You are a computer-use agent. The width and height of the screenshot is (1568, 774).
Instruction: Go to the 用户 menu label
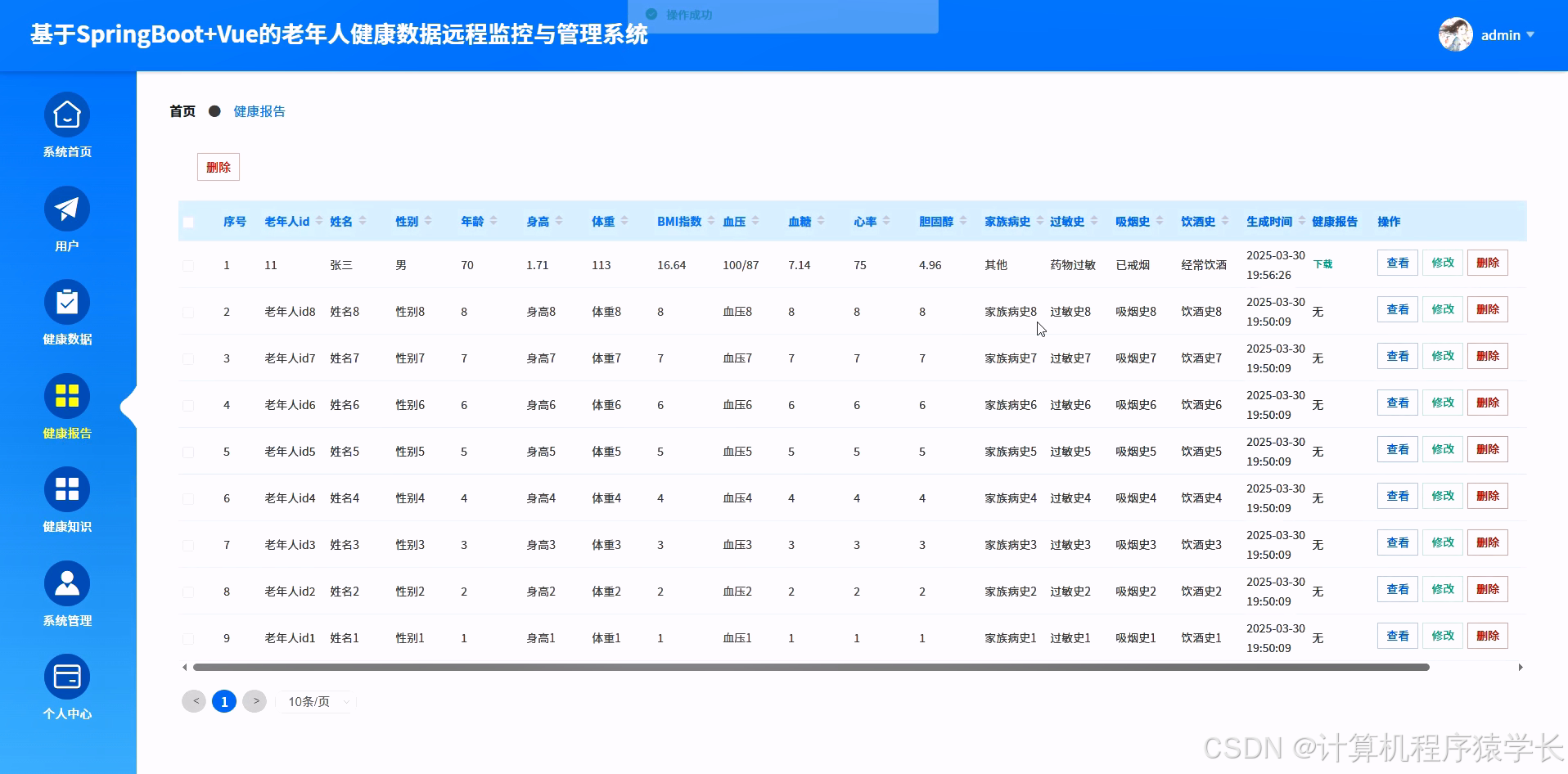[x=67, y=246]
